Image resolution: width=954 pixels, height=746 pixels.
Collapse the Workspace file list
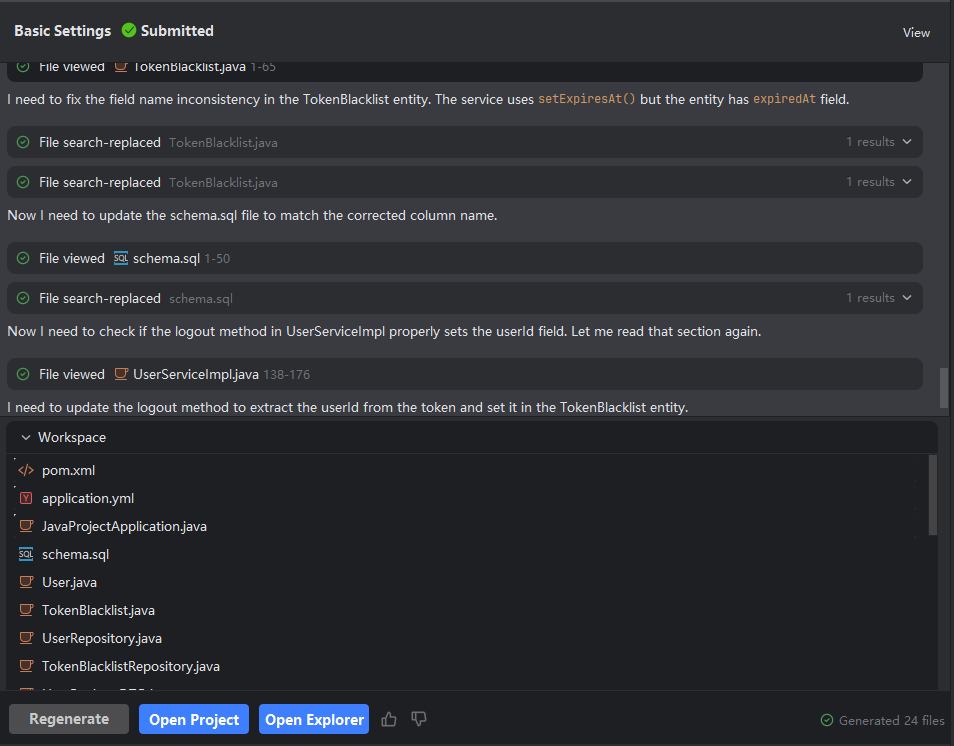pyautogui.click(x=26, y=437)
